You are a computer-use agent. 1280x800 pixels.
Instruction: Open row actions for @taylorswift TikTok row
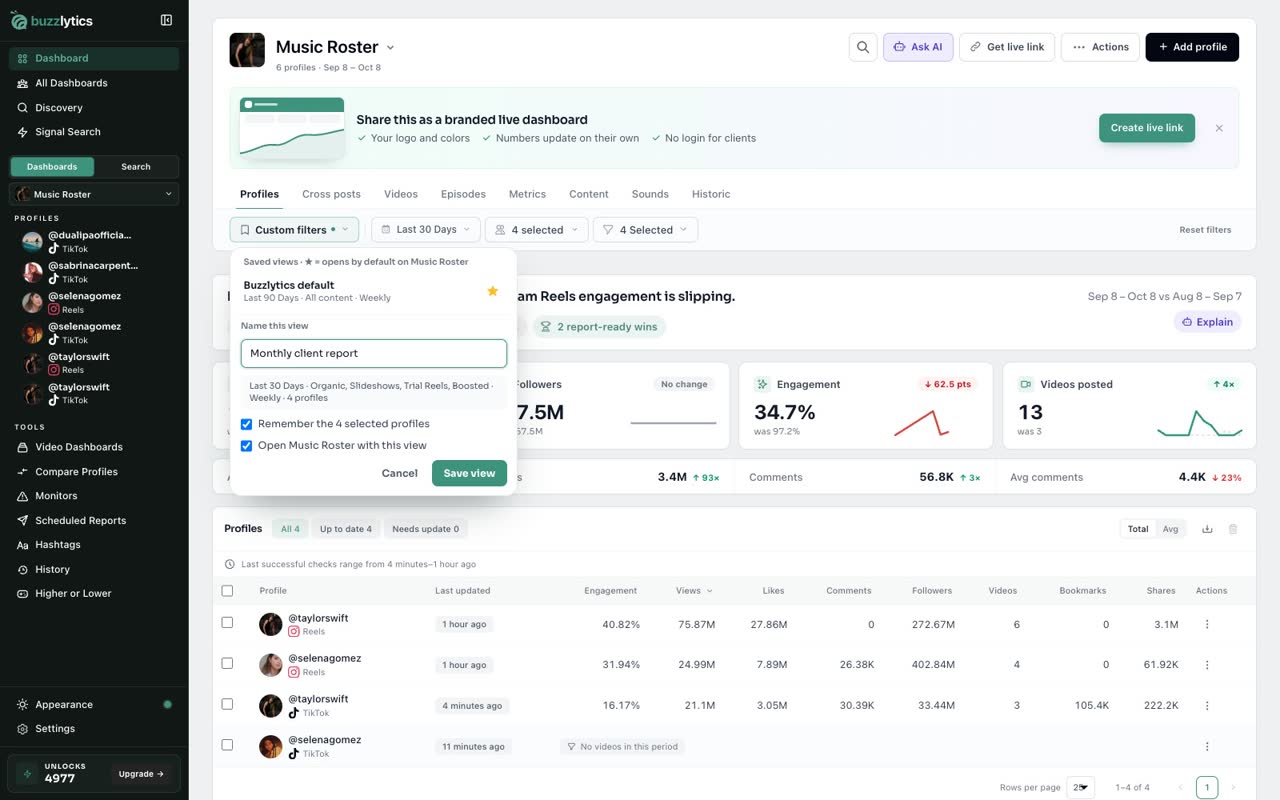(1207, 706)
